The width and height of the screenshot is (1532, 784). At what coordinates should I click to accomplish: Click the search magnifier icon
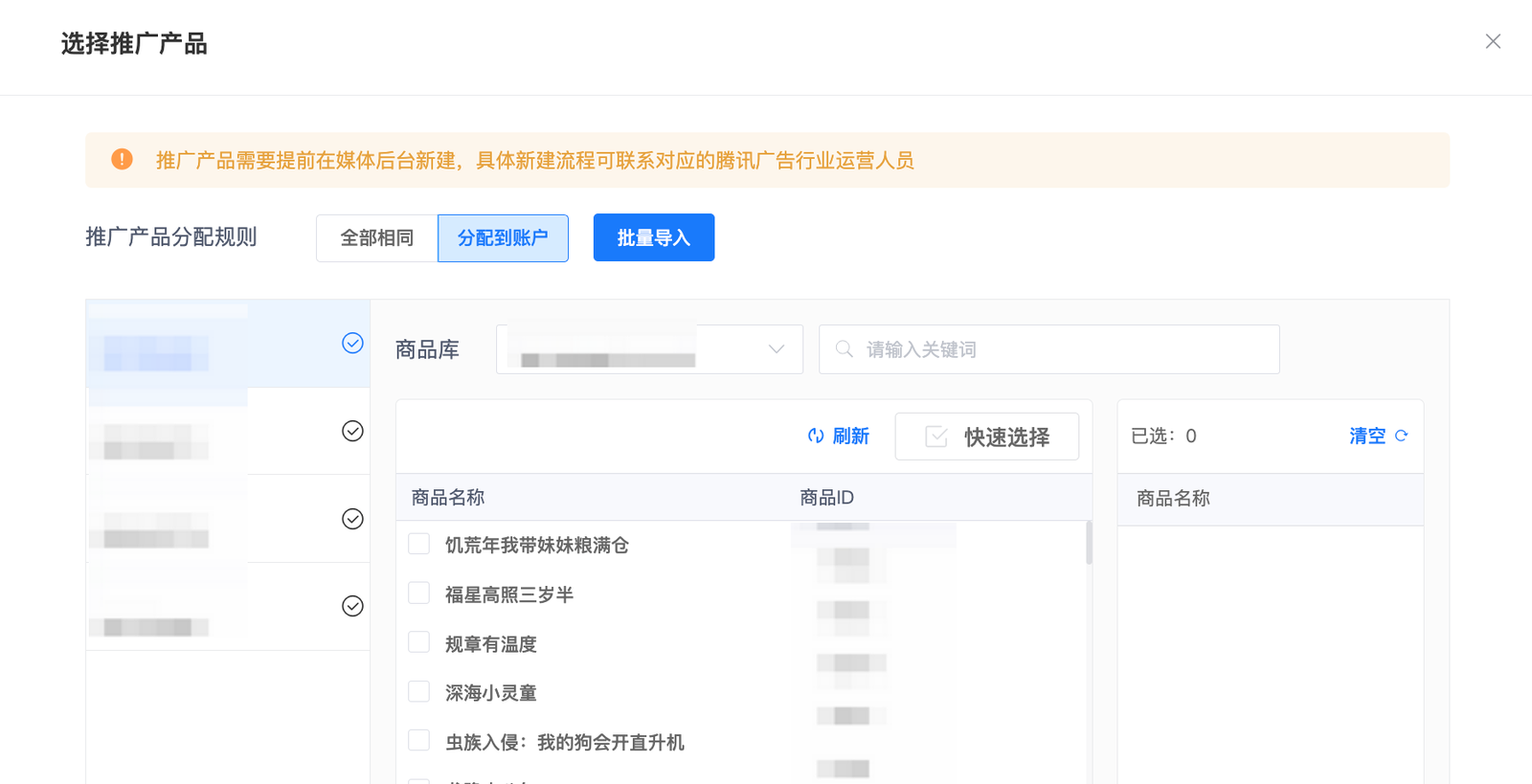[844, 349]
